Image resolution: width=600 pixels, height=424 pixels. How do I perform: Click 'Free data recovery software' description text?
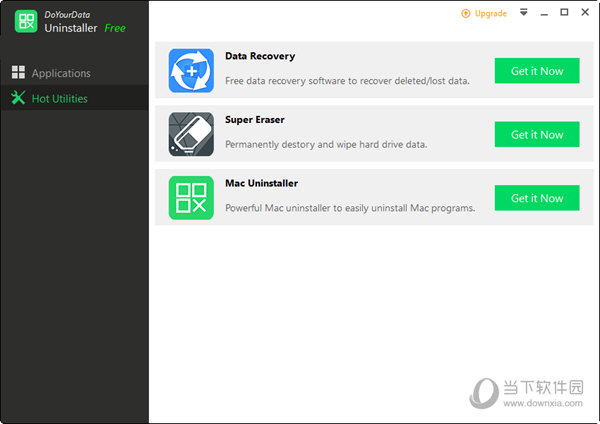pos(347,81)
